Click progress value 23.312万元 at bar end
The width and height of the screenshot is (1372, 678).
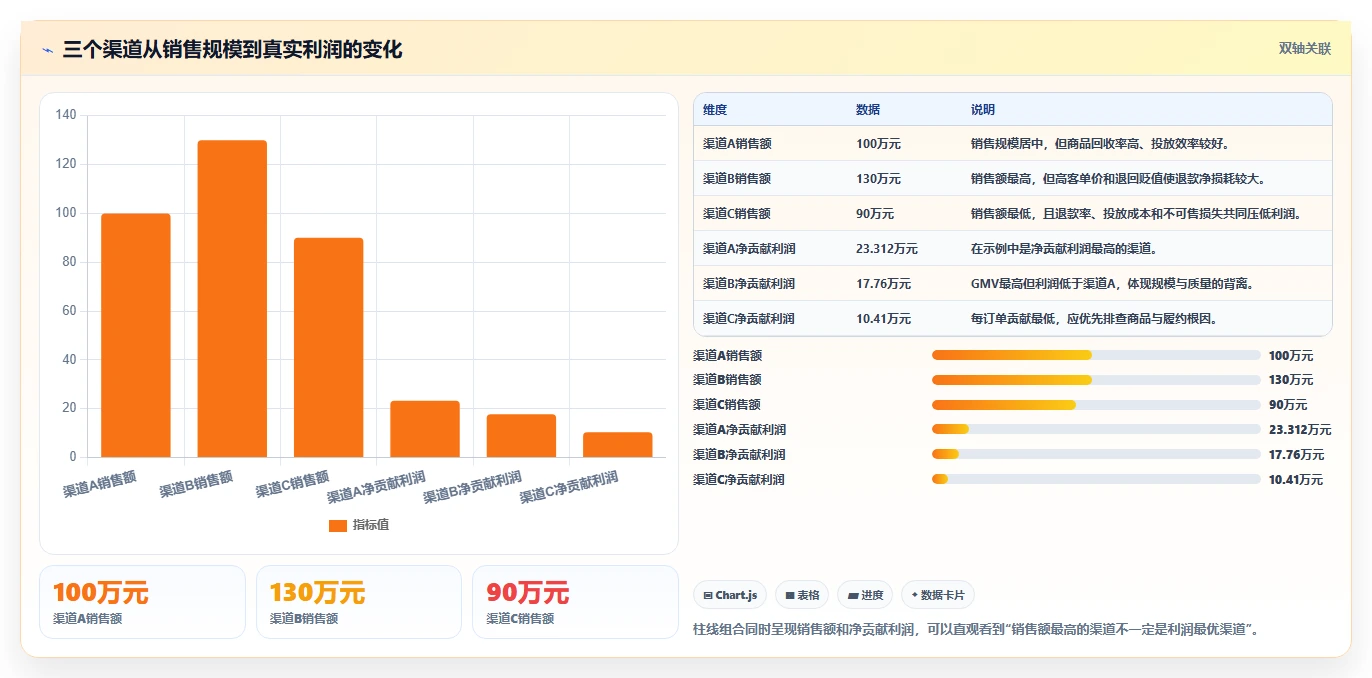point(1300,430)
